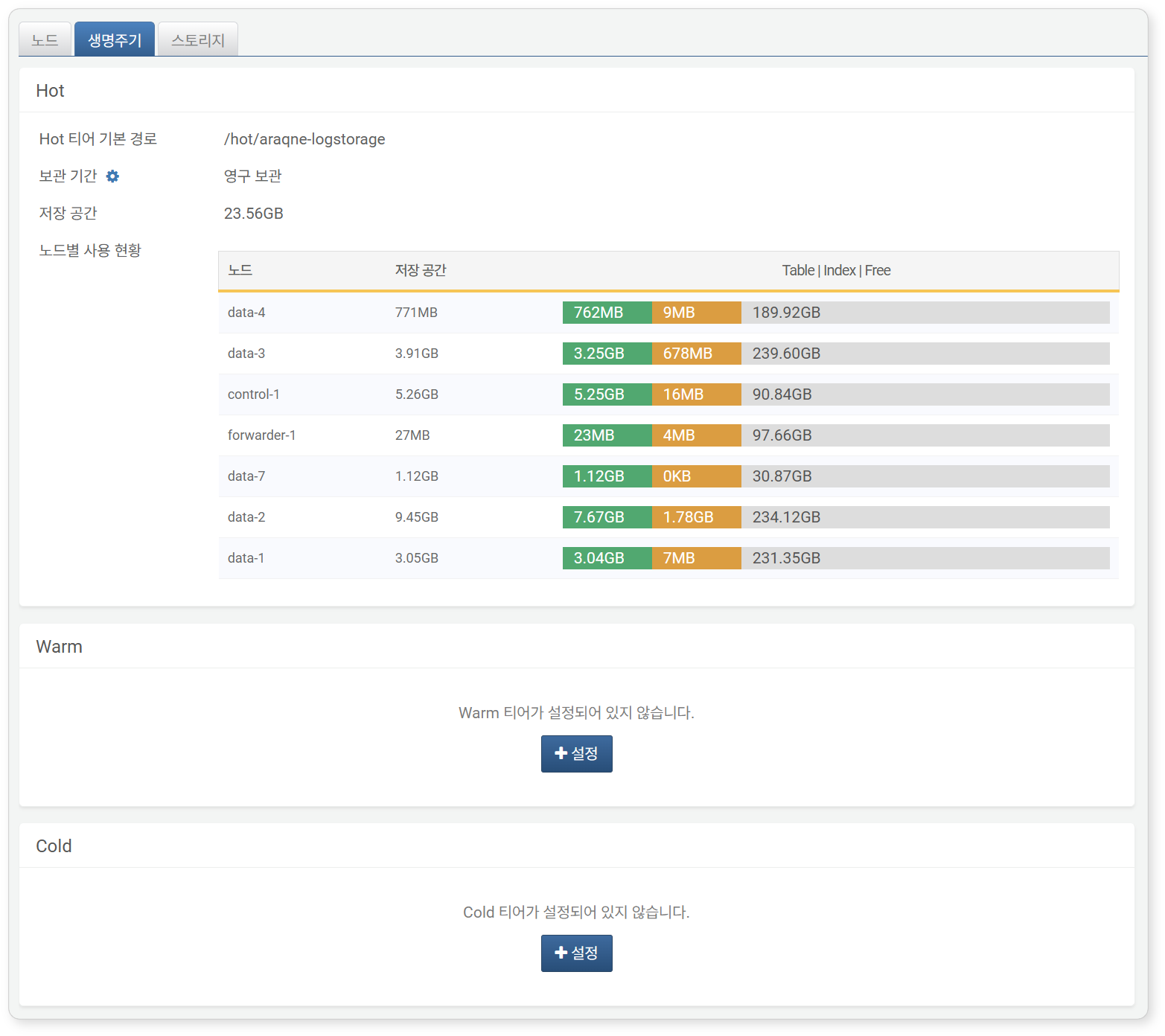
Task: Click total storage value 23.56GB
Action: [254, 214]
